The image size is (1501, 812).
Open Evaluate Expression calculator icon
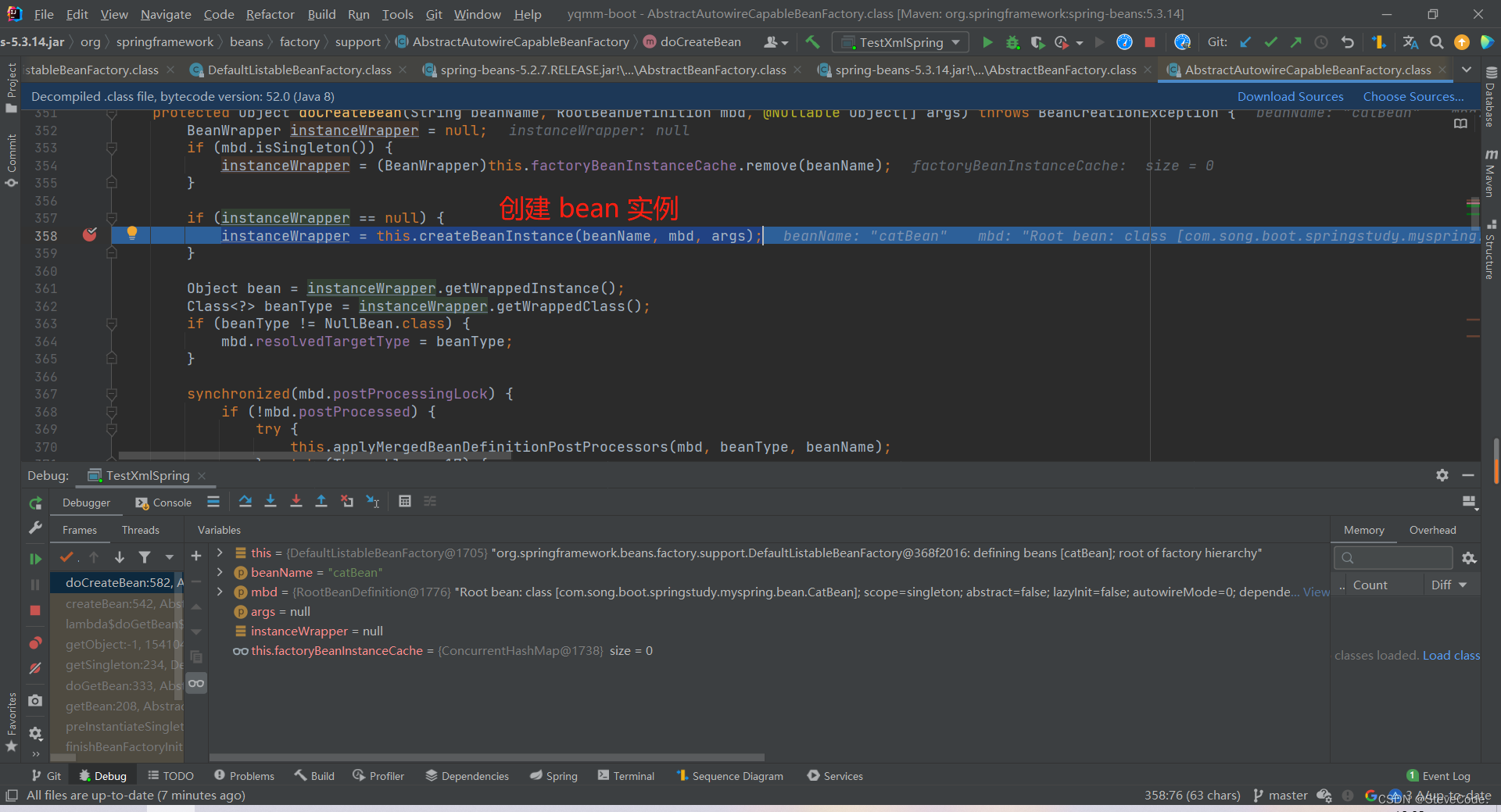pyautogui.click(x=404, y=502)
